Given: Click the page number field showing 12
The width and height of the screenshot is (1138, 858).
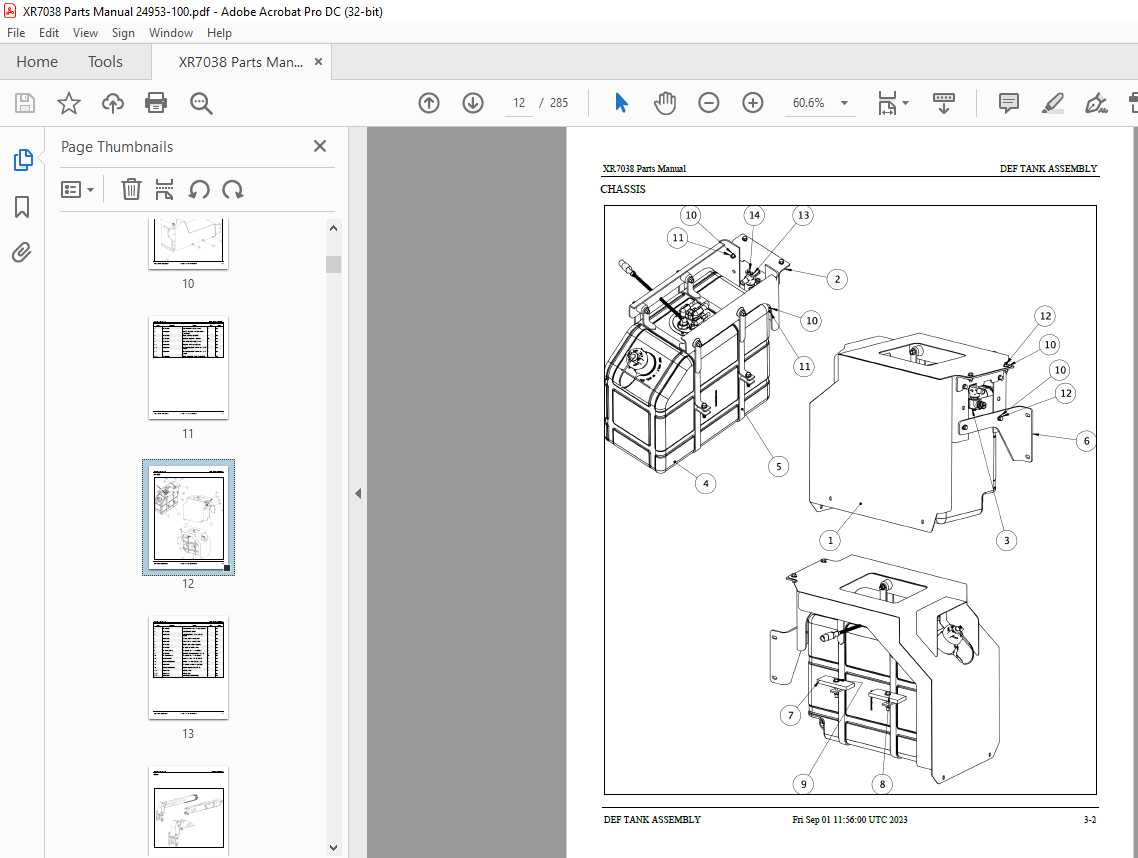Looking at the screenshot, I should tap(519, 103).
